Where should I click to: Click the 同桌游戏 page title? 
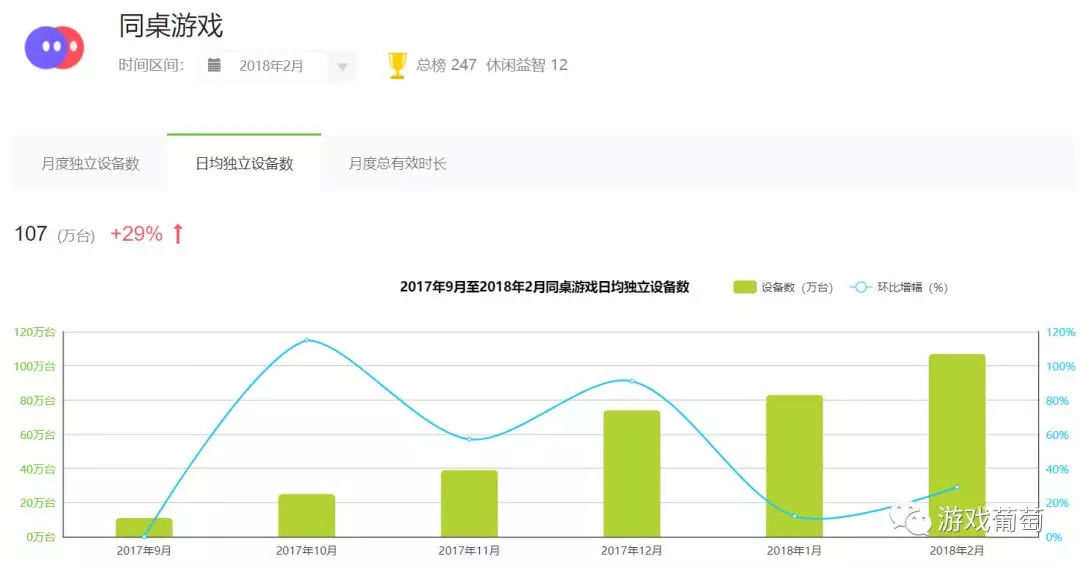coord(171,25)
